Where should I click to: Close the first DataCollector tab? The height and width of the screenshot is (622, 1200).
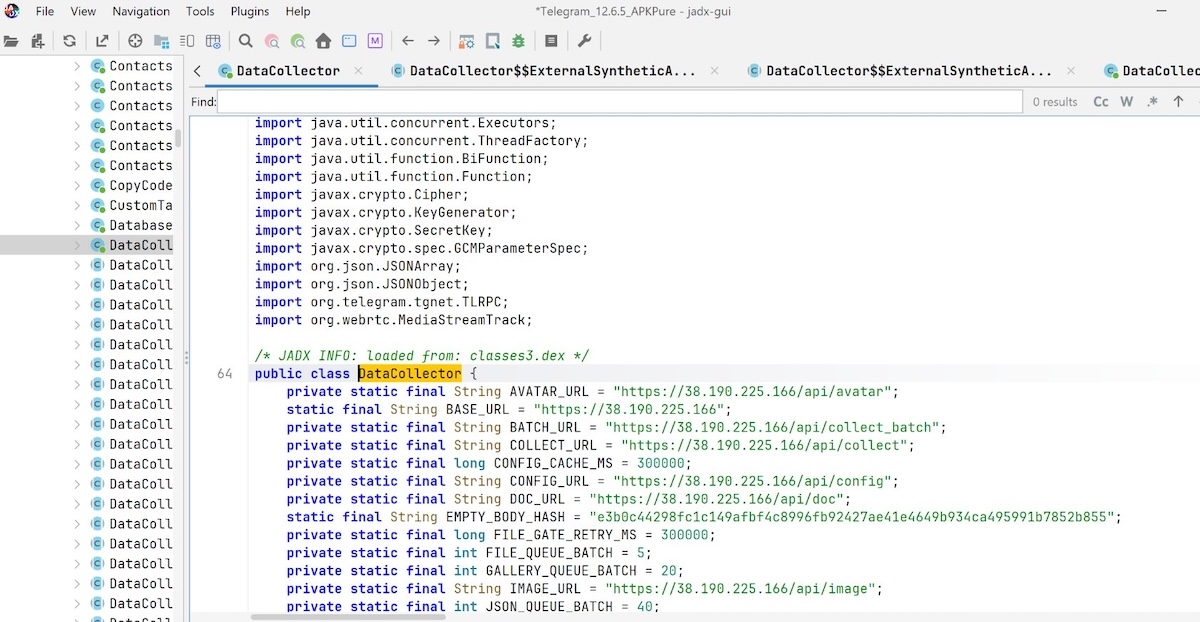[x=360, y=71]
